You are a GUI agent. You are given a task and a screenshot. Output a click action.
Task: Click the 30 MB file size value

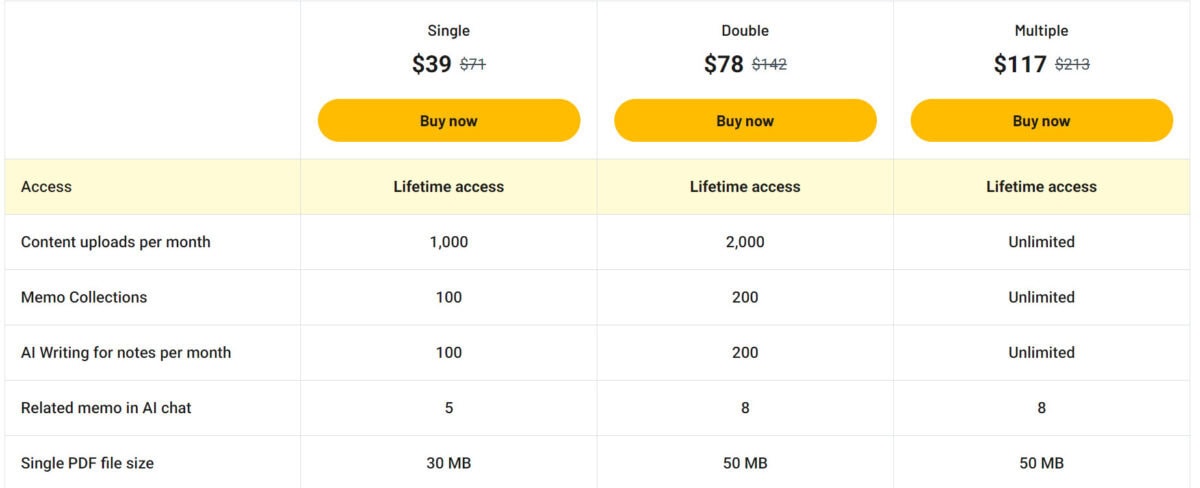[449, 463]
